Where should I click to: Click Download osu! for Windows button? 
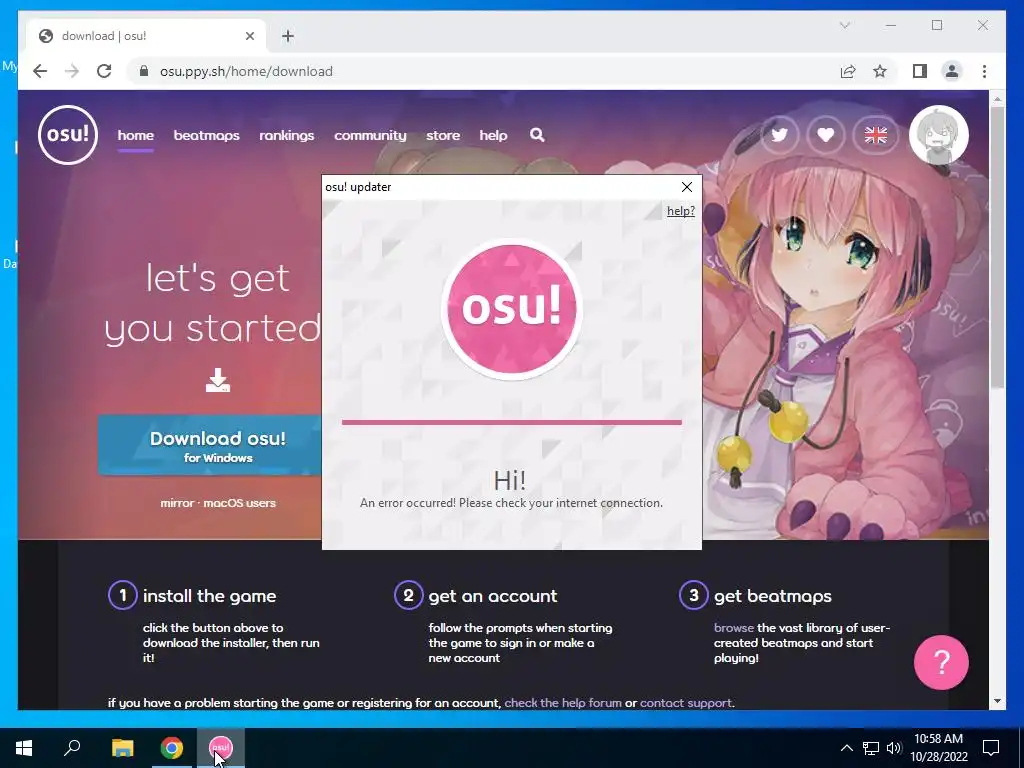210,445
